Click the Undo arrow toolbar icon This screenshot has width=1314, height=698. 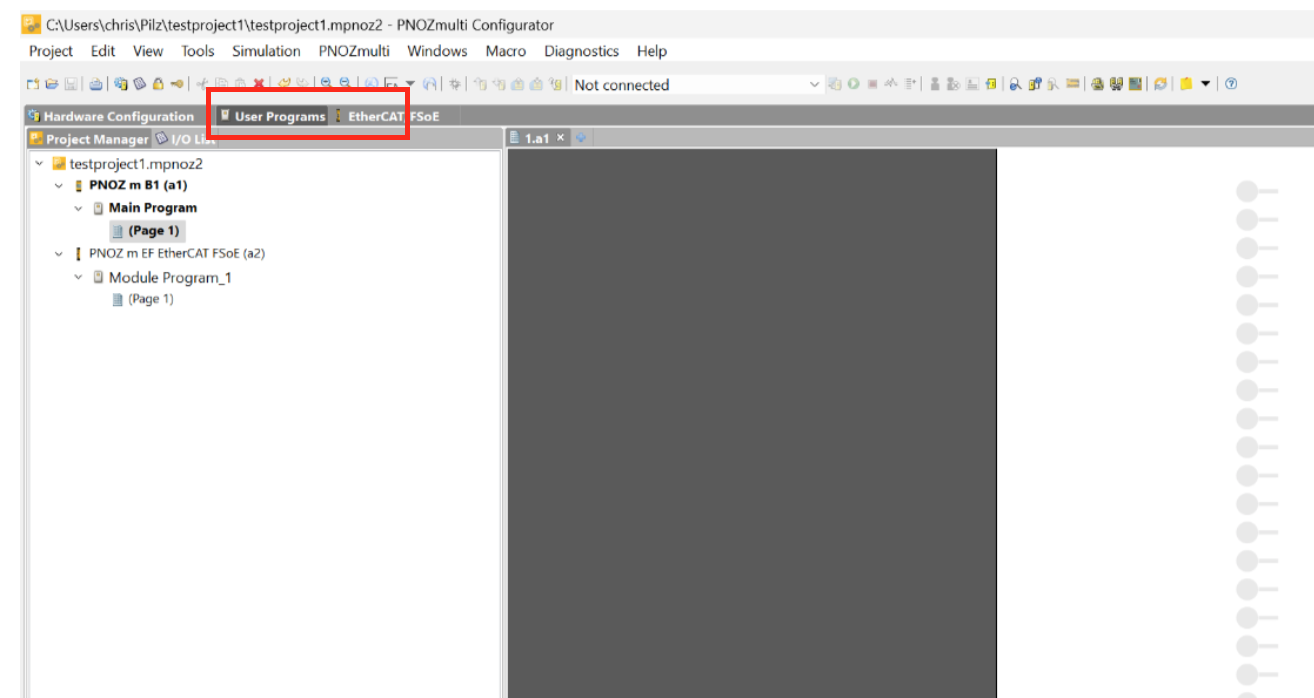(284, 84)
